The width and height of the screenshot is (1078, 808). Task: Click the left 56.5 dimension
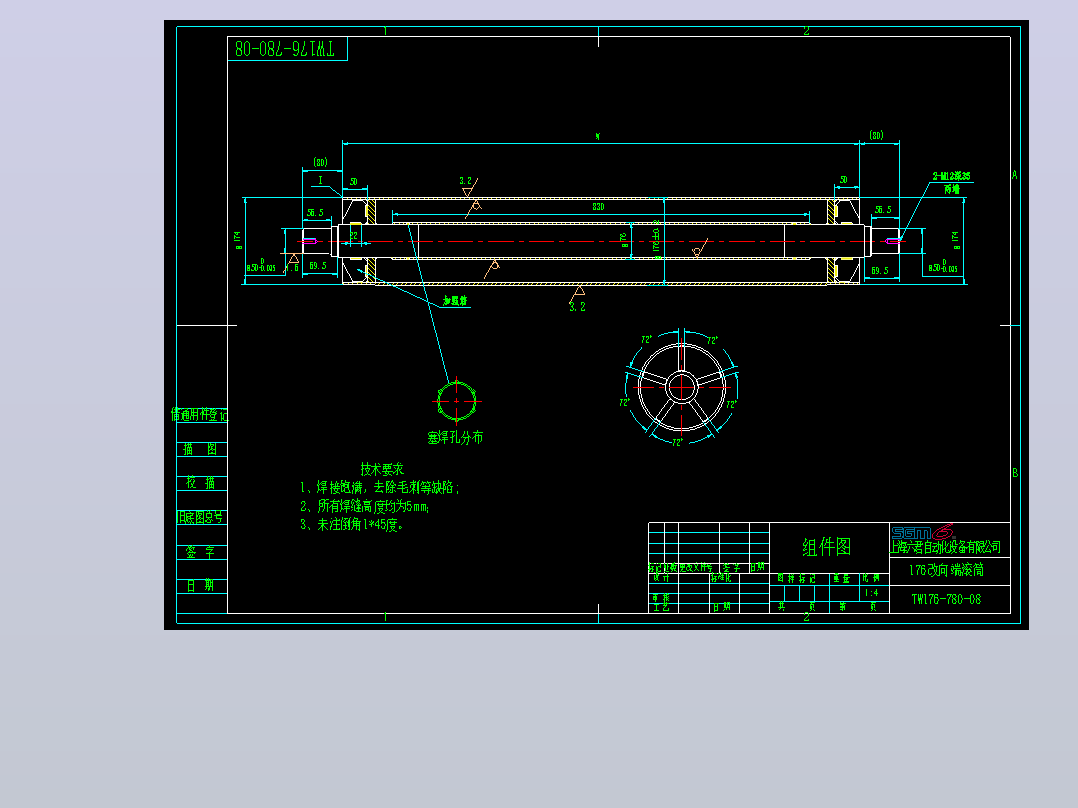coord(315,212)
